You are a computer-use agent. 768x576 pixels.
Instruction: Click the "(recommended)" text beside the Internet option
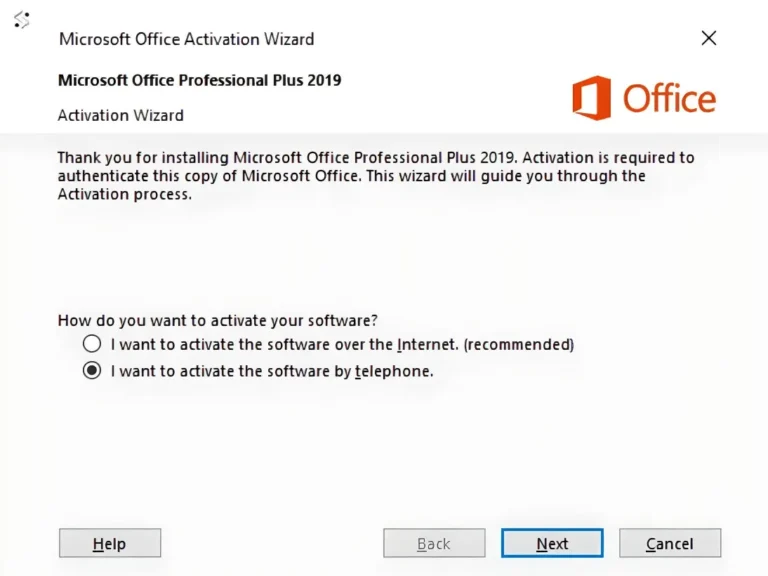click(519, 344)
